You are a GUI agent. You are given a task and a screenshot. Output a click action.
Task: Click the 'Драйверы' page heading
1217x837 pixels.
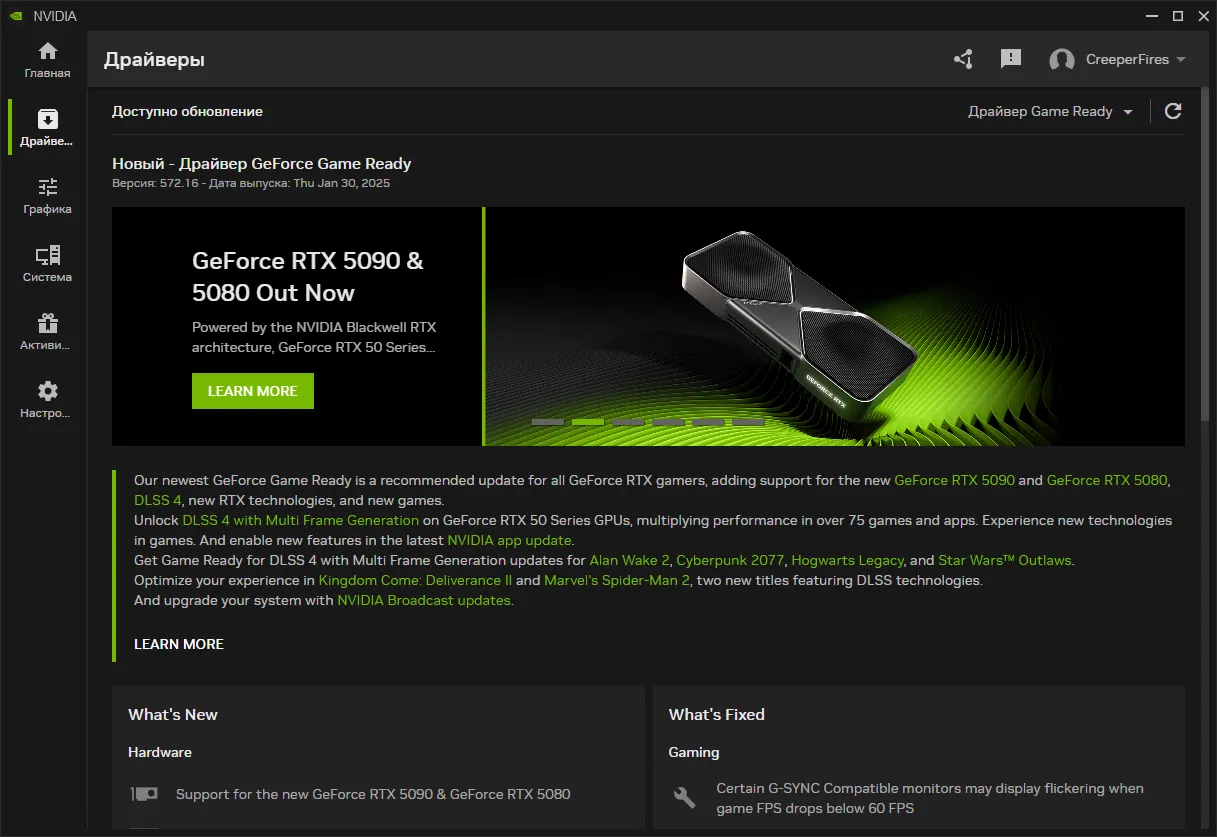click(x=154, y=60)
